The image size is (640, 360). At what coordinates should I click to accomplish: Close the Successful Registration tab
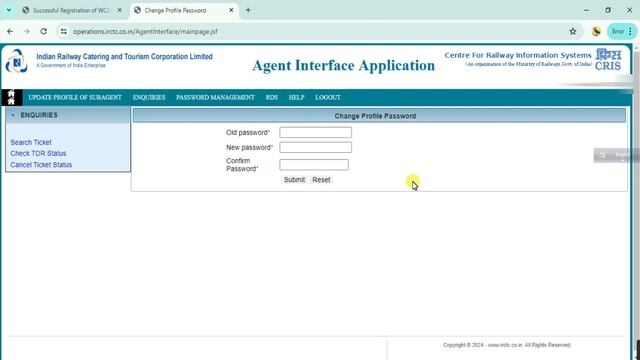point(120,10)
